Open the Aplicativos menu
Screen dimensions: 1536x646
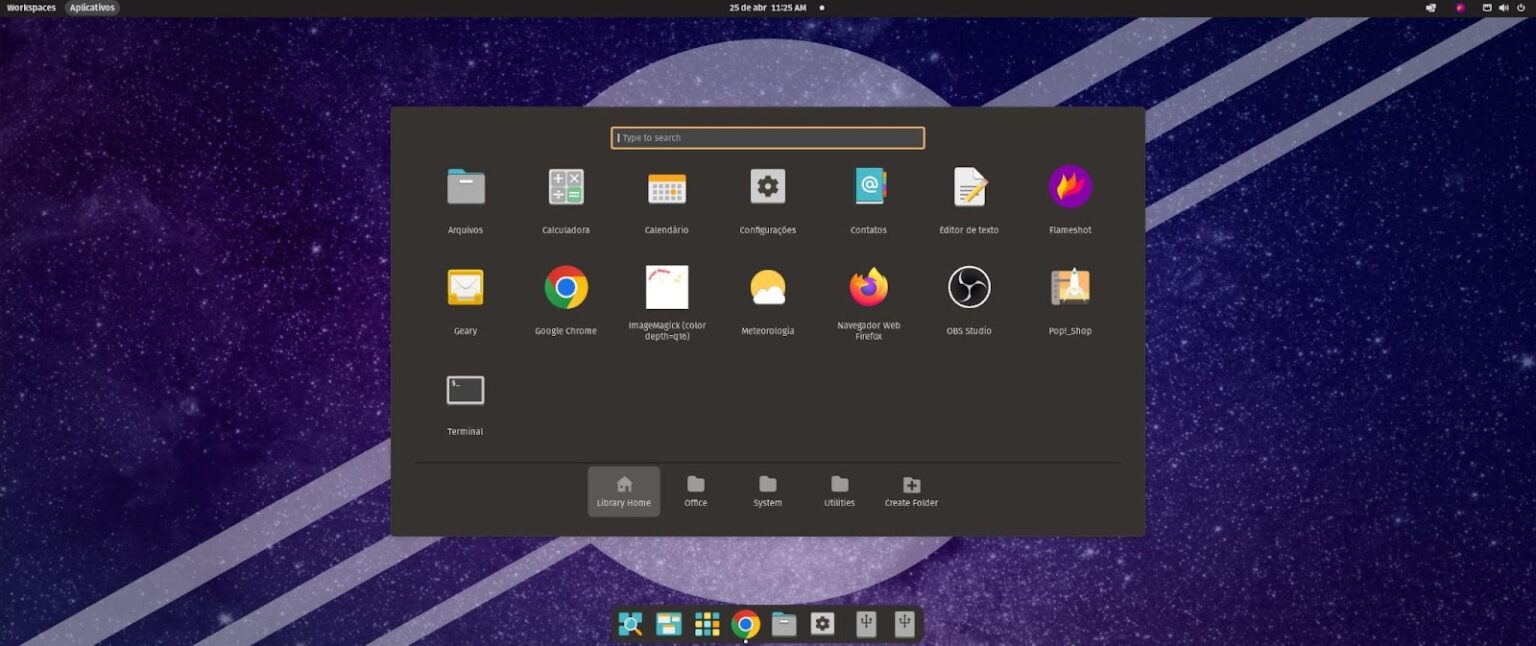click(x=92, y=7)
